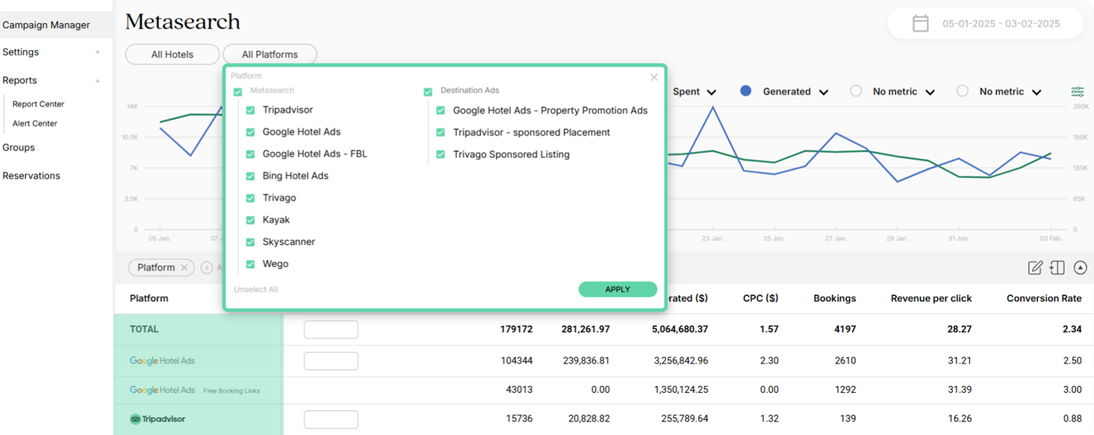This screenshot has width=1094, height=435.
Task: Uncheck the Wego checkbox
Action: click(x=250, y=264)
